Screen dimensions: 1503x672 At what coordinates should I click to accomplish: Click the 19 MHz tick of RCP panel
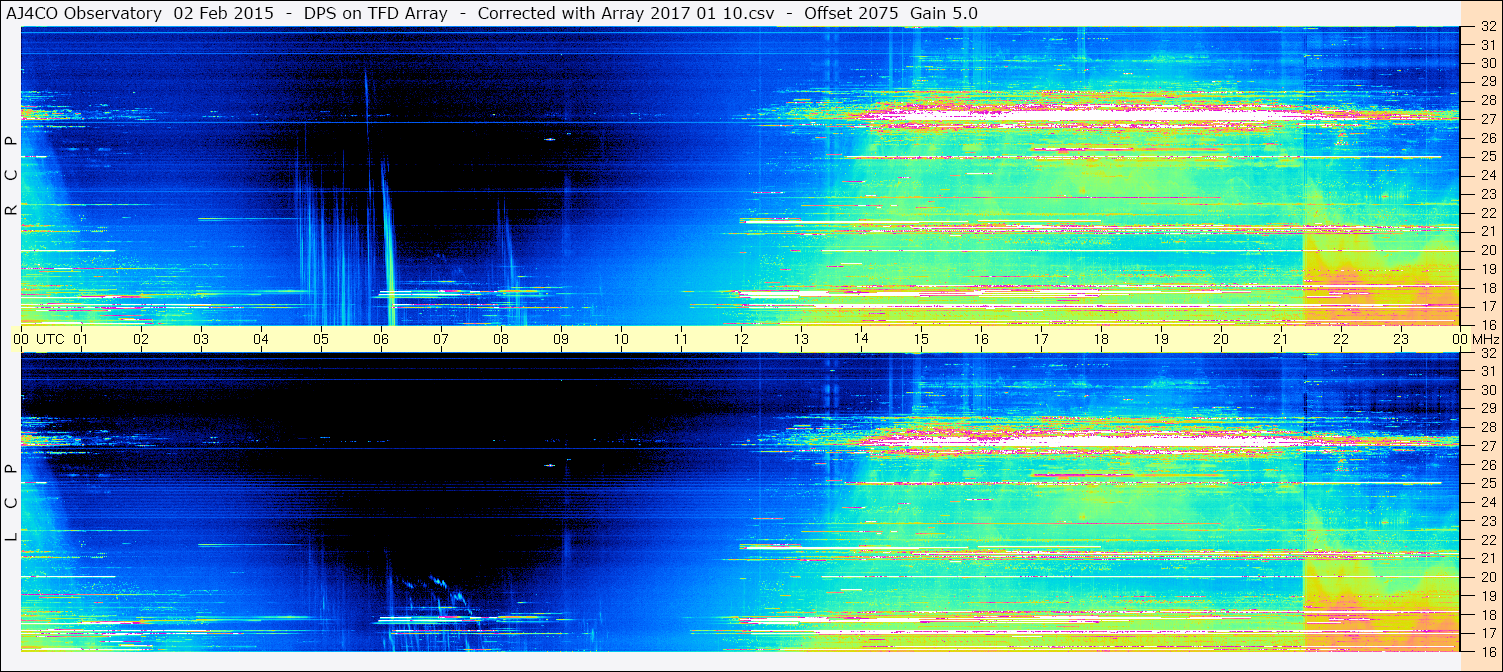tap(1487, 268)
